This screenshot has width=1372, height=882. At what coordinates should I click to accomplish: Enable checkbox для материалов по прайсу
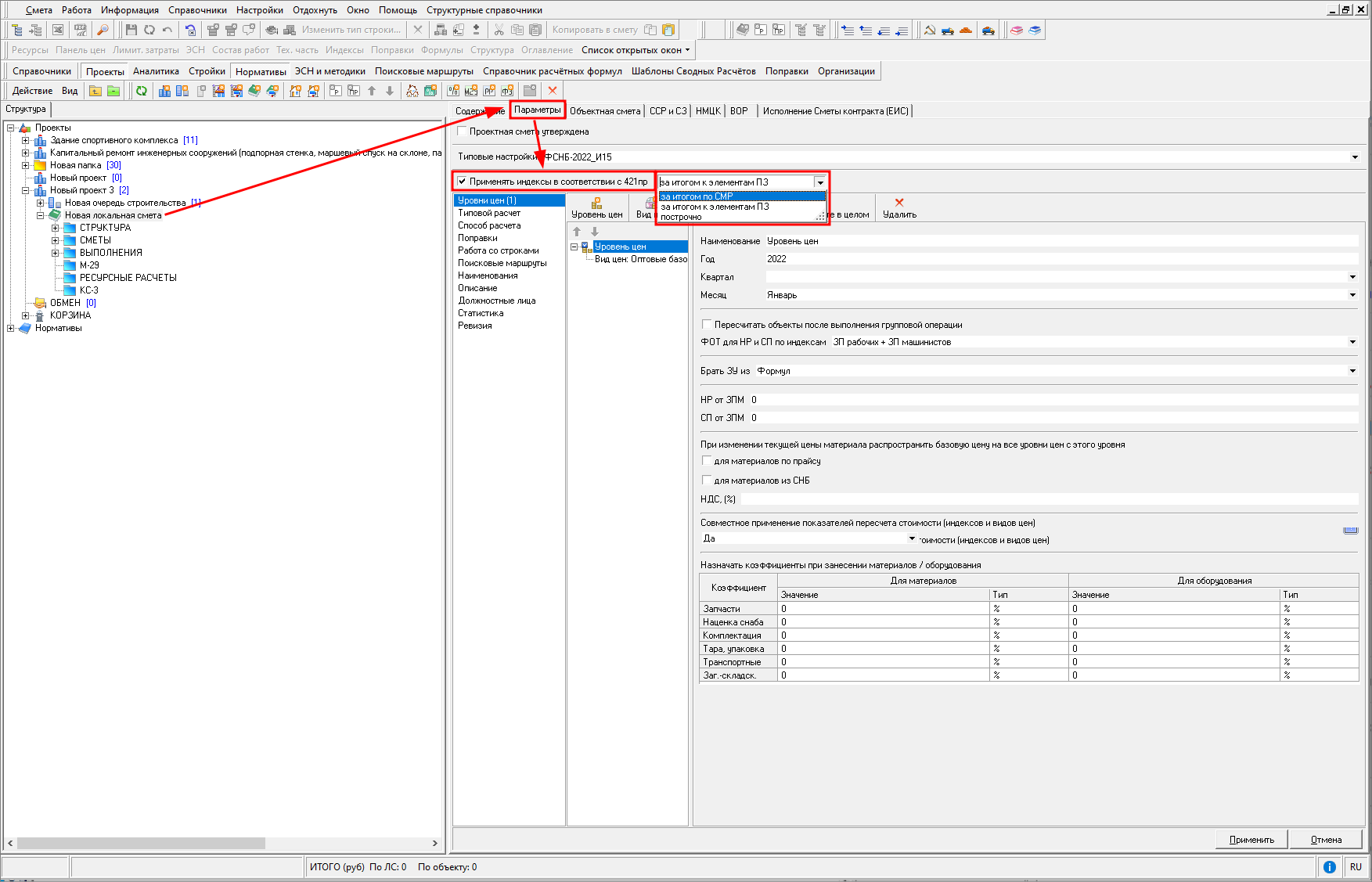707,461
